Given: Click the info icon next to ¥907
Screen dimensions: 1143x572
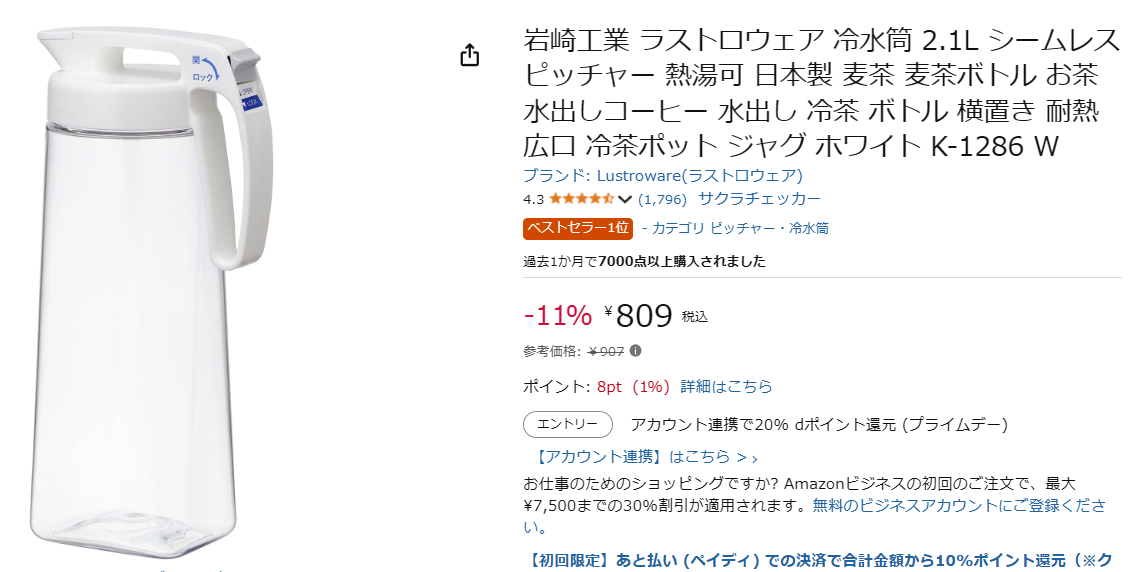Looking at the screenshot, I should (x=636, y=350).
